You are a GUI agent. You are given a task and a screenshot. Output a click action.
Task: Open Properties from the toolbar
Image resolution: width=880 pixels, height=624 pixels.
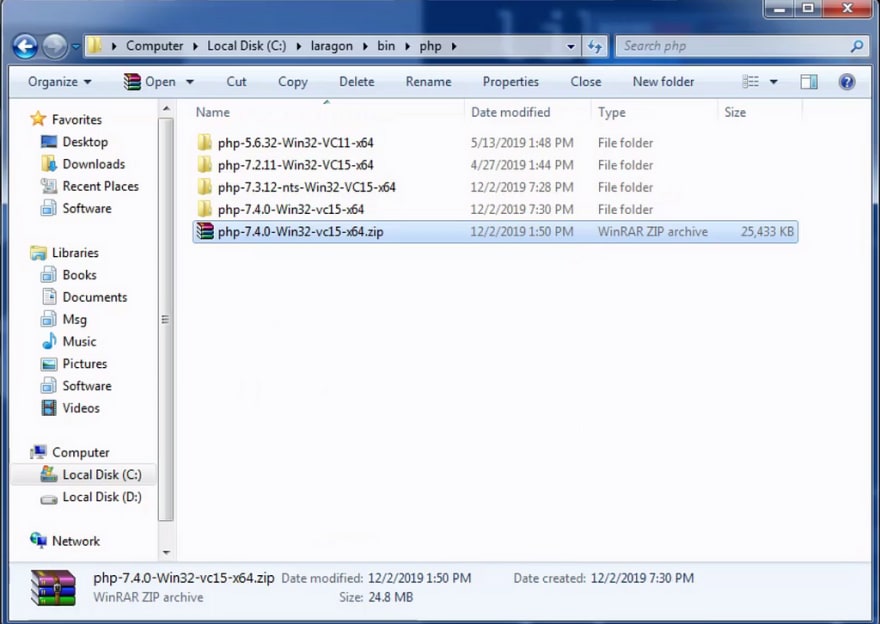point(511,82)
